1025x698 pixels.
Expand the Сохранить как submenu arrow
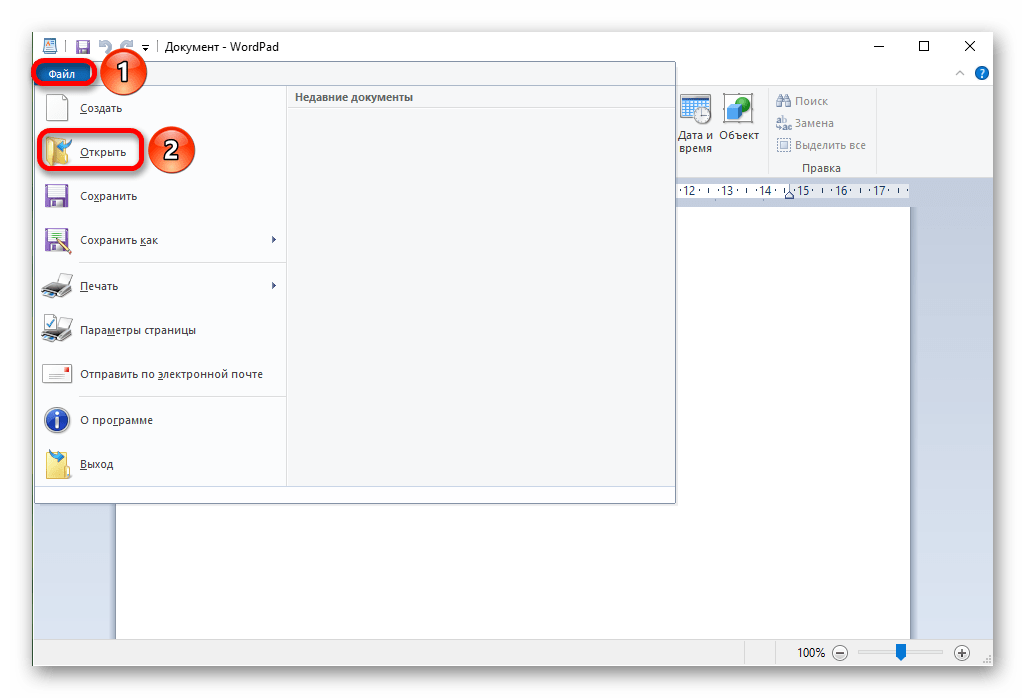point(274,240)
